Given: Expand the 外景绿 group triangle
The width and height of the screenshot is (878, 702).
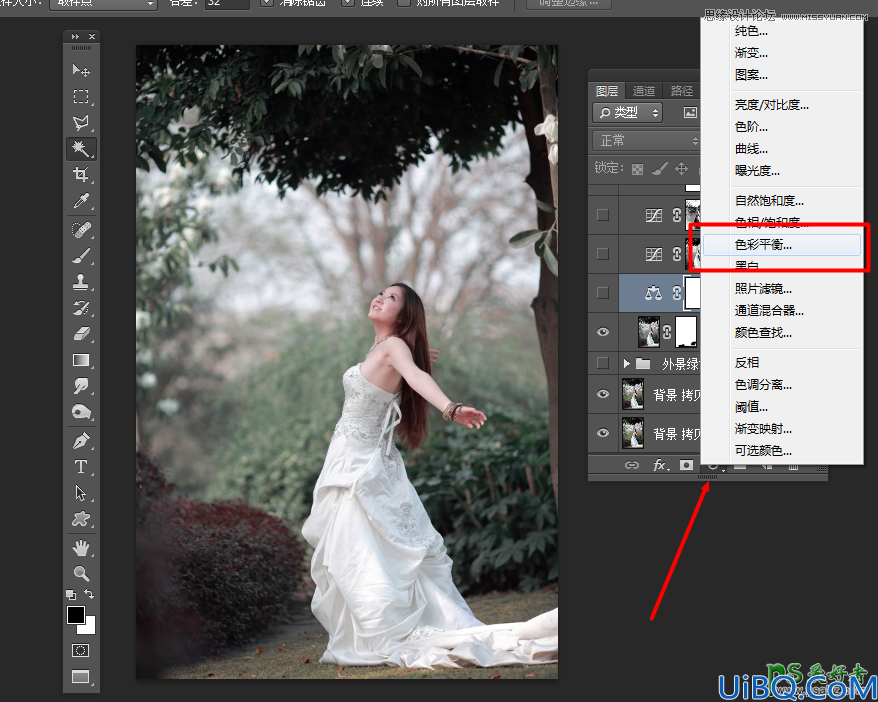Looking at the screenshot, I should point(627,364).
